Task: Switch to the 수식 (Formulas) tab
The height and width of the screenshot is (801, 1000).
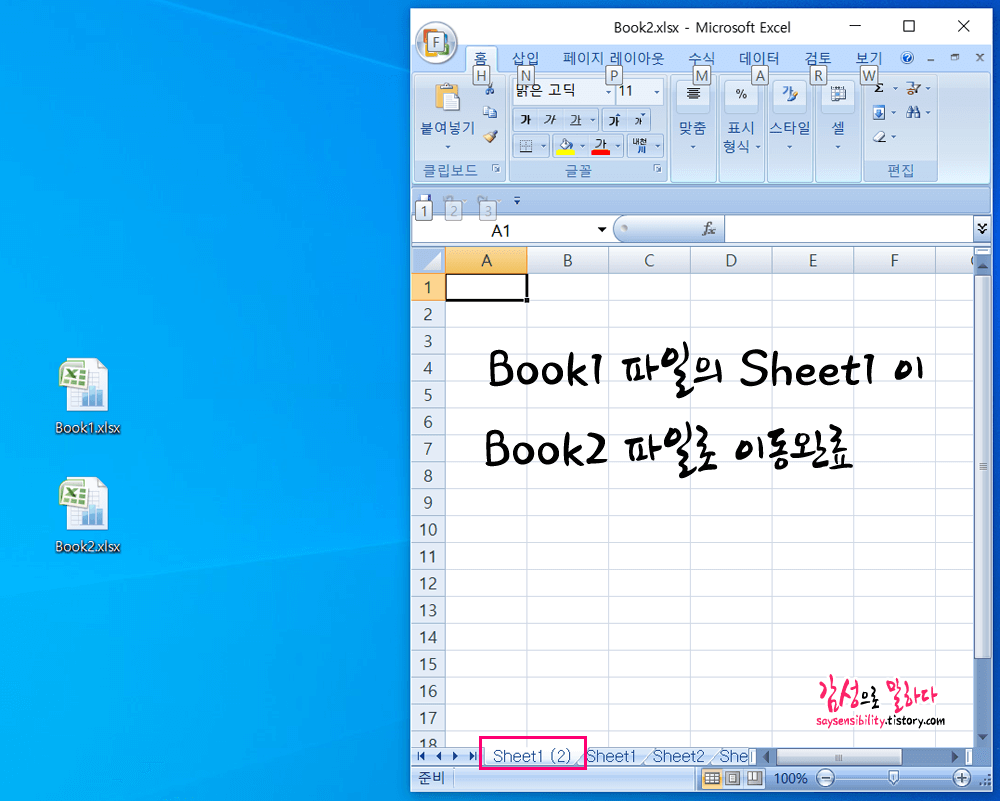Action: pyautogui.click(x=702, y=59)
